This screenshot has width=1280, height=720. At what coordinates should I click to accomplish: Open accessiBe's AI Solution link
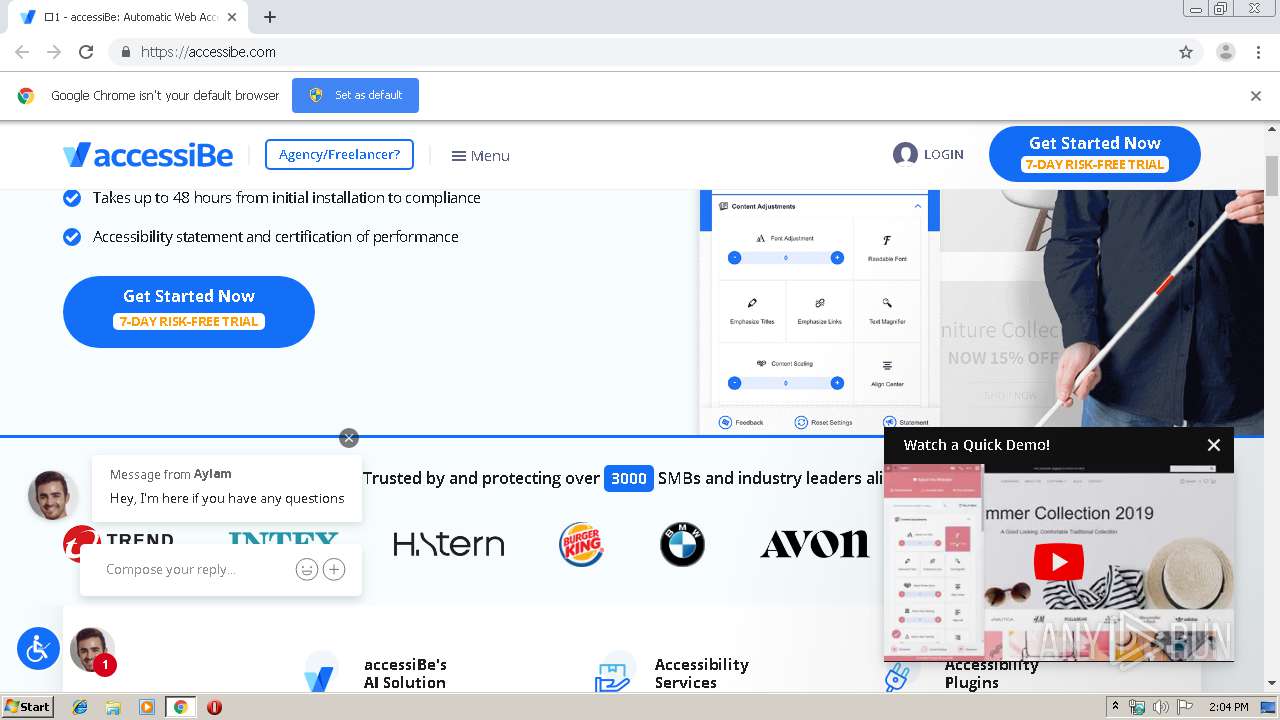pos(405,673)
